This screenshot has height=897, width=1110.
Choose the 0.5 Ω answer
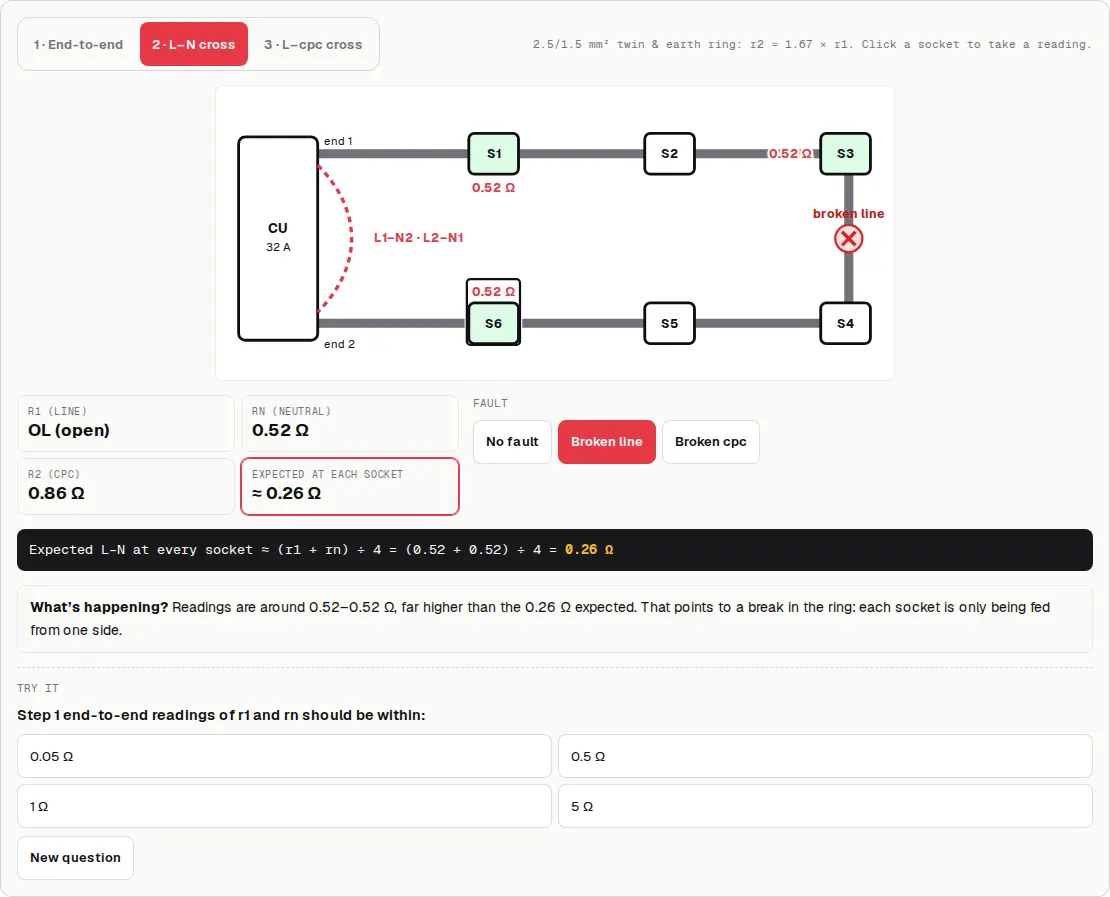[825, 756]
